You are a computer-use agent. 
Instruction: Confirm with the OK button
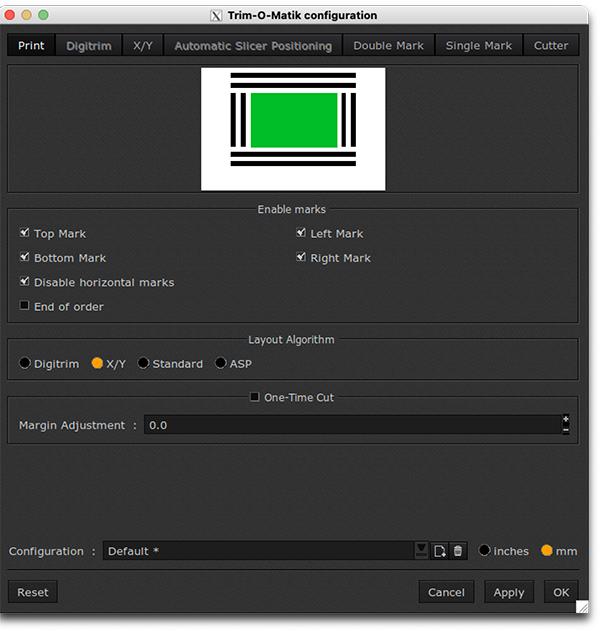[x=561, y=592]
